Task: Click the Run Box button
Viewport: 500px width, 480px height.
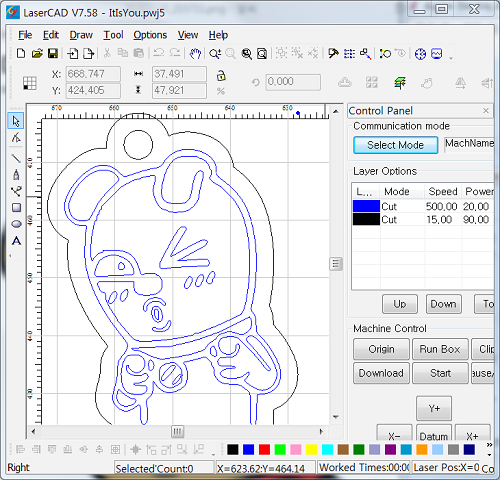Action: pos(440,349)
